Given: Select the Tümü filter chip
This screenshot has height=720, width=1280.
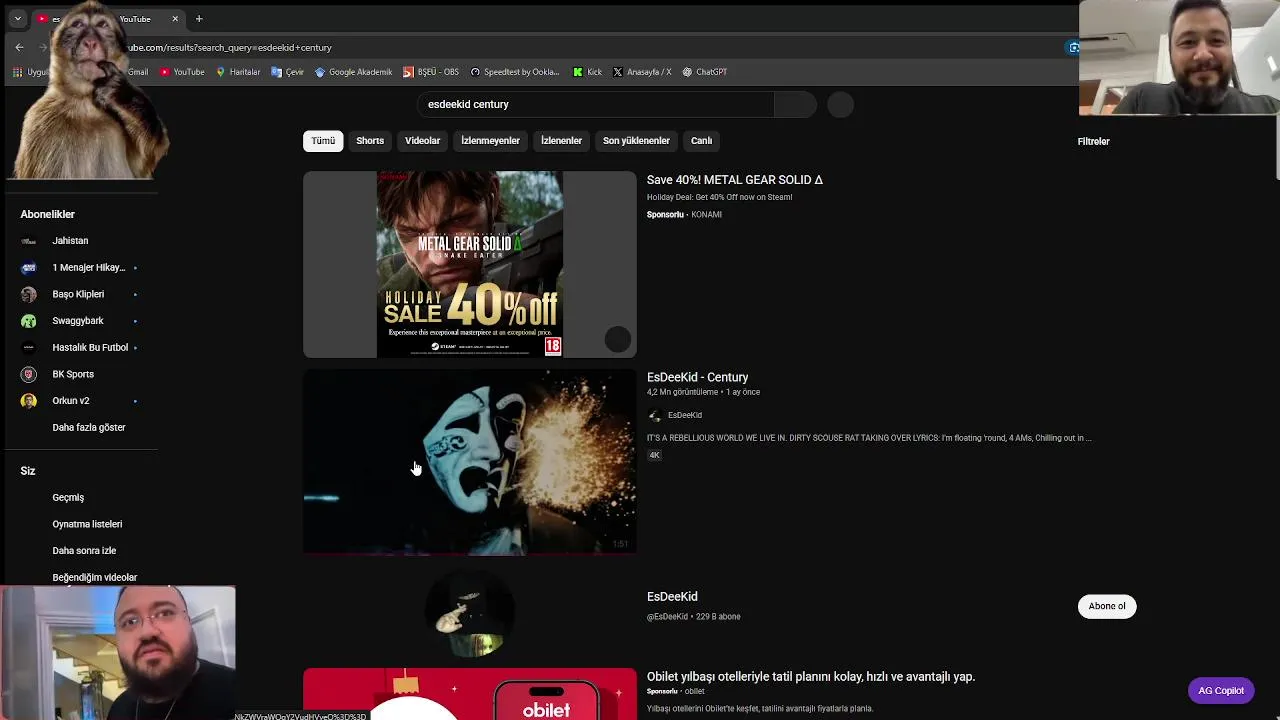Looking at the screenshot, I should coord(323,141).
